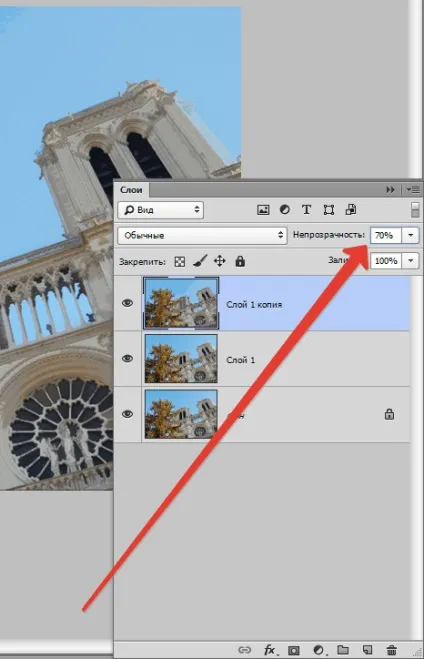Select the Слои panel tab
This screenshot has width=424, height=659.
point(131,190)
